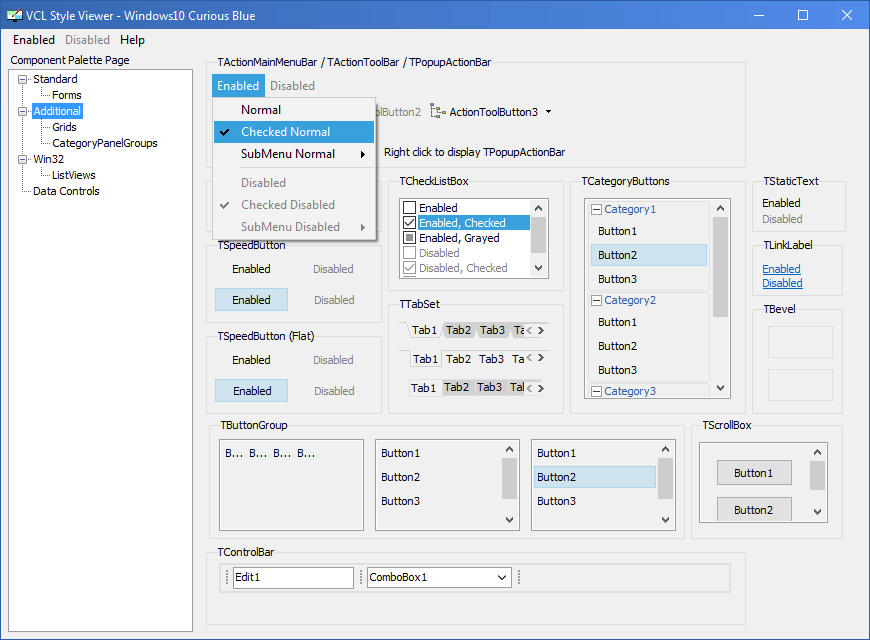This screenshot has width=870, height=640.
Task: Select the Grids tree item
Action: tap(64, 127)
